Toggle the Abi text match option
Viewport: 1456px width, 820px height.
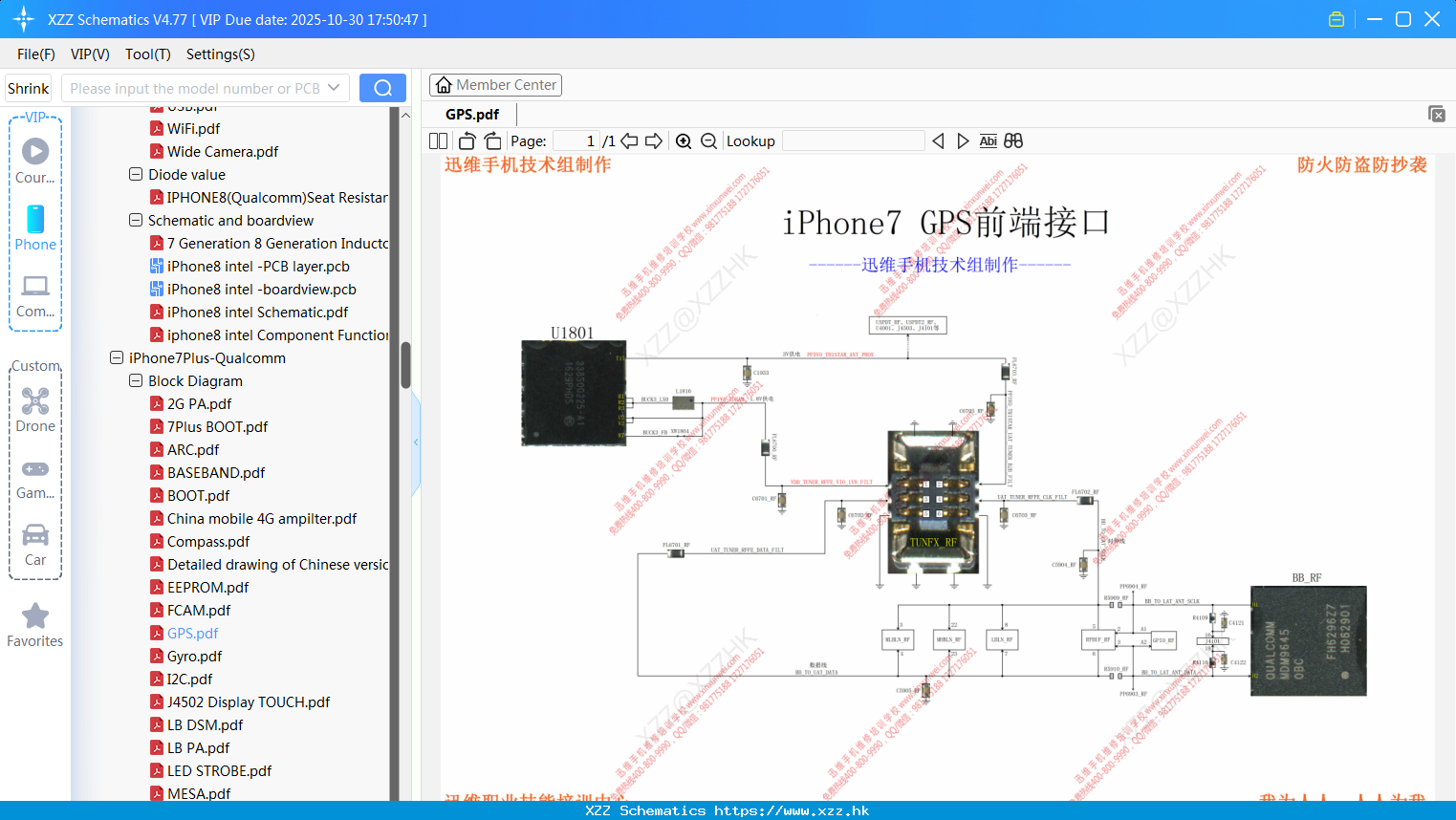tap(989, 140)
